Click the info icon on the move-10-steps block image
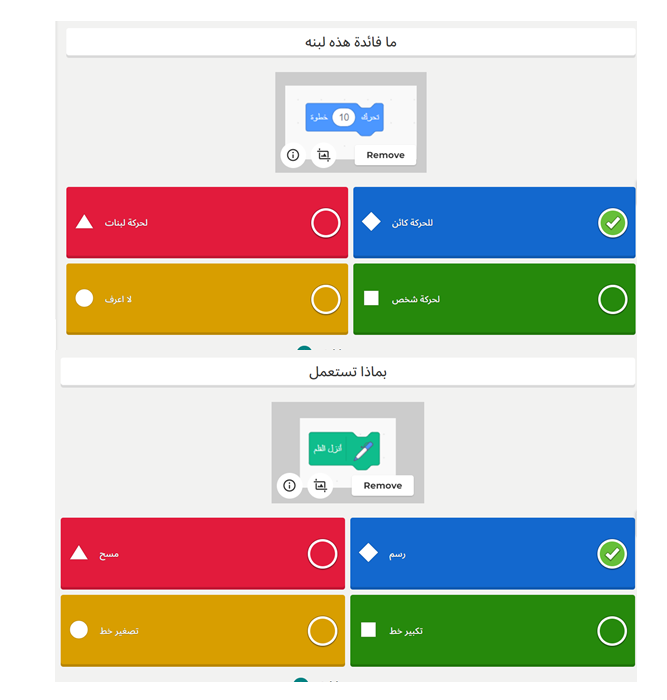667x700 pixels. (x=293, y=155)
